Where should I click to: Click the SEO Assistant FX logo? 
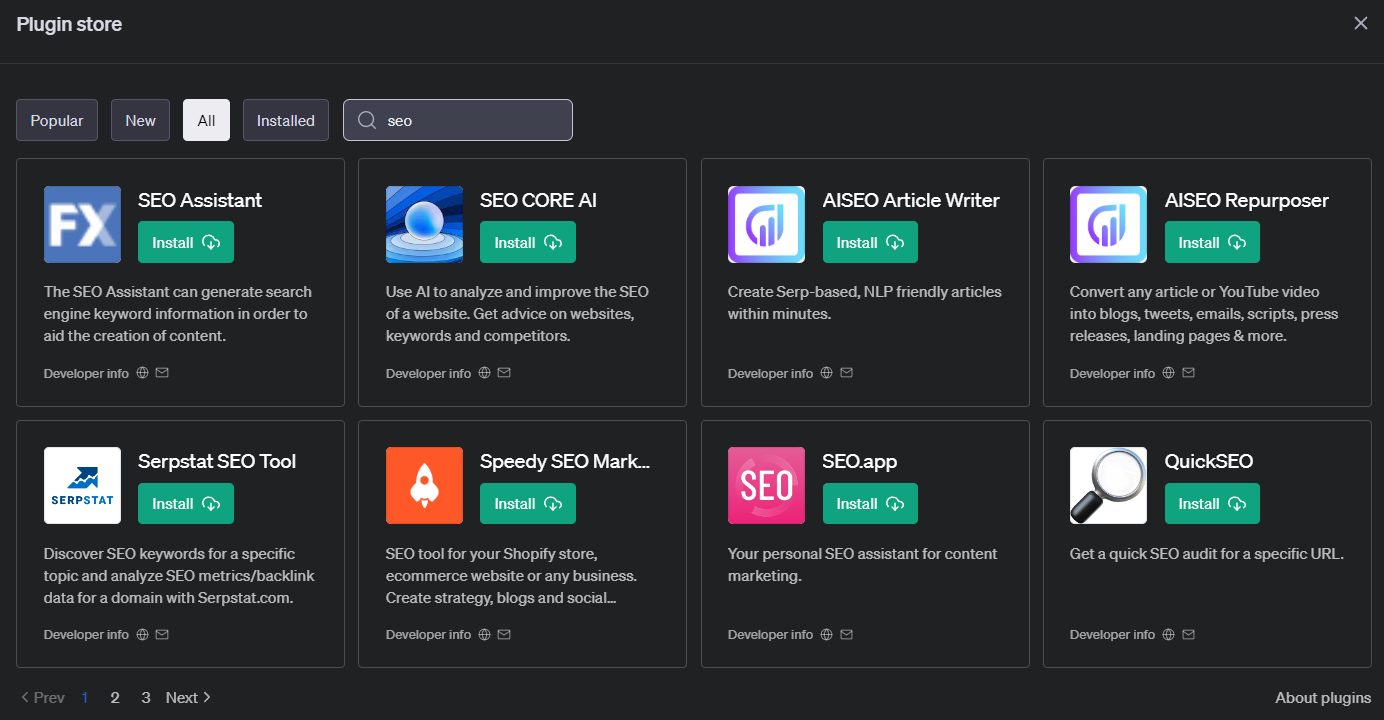point(82,224)
